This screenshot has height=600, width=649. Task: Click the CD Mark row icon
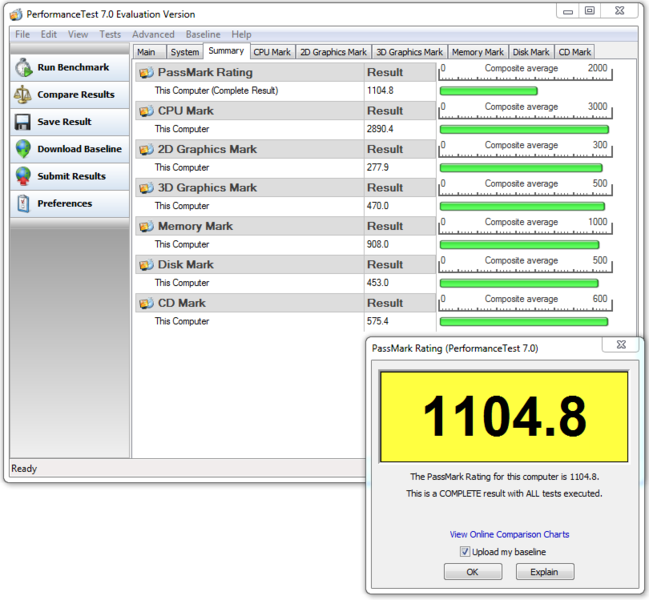point(146,304)
